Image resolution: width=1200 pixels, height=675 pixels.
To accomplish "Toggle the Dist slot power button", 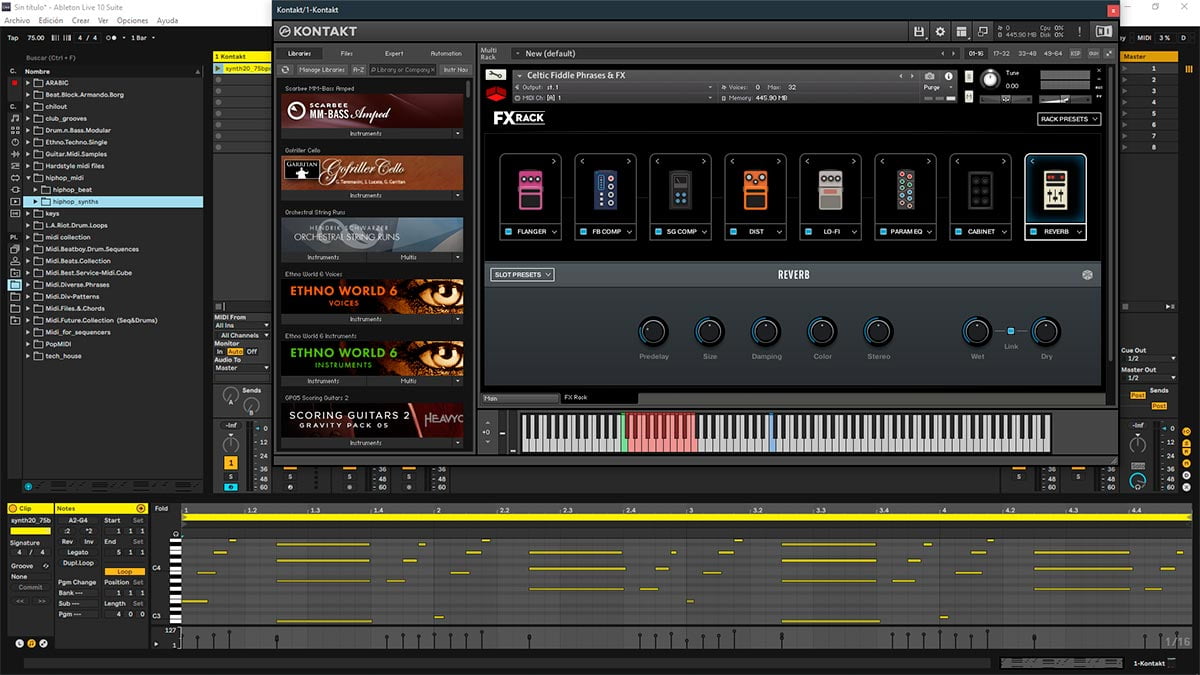I will click(x=734, y=232).
